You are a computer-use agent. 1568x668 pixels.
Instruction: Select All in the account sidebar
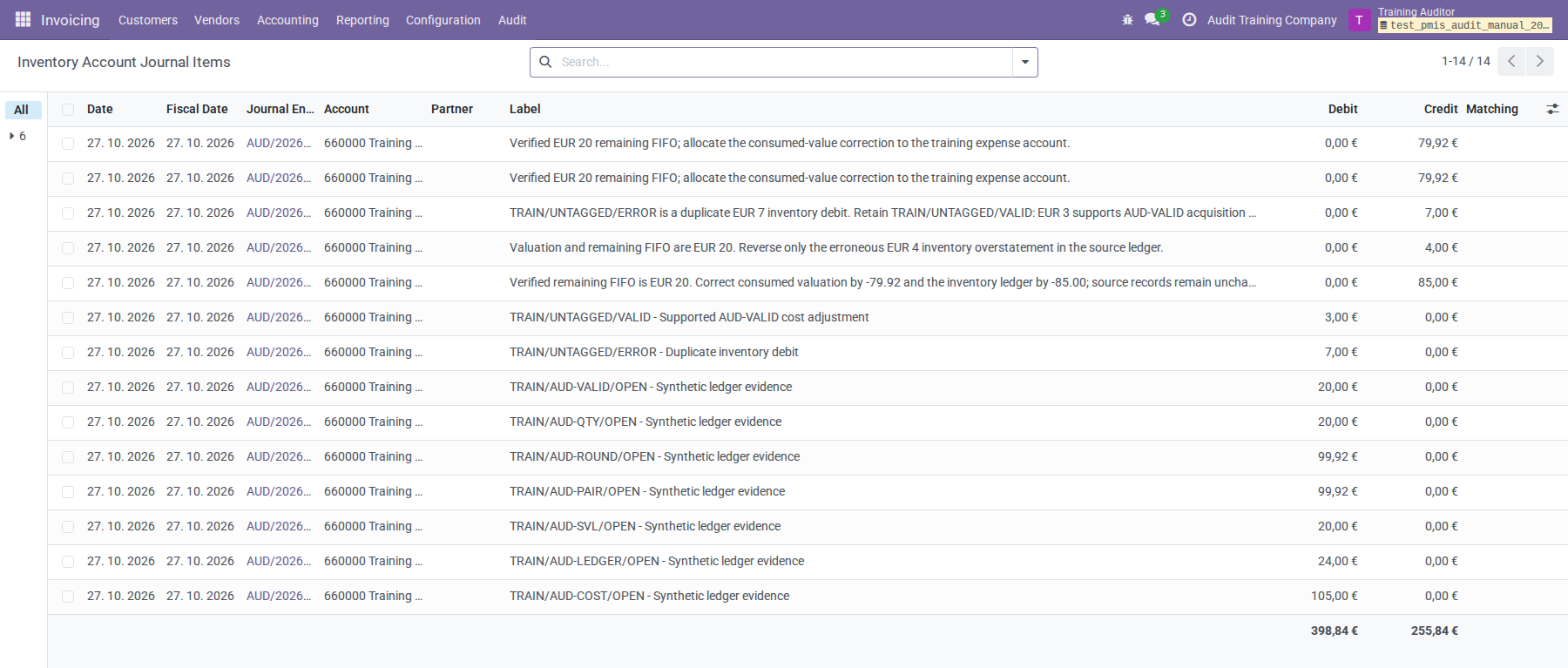[x=22, y=110]
